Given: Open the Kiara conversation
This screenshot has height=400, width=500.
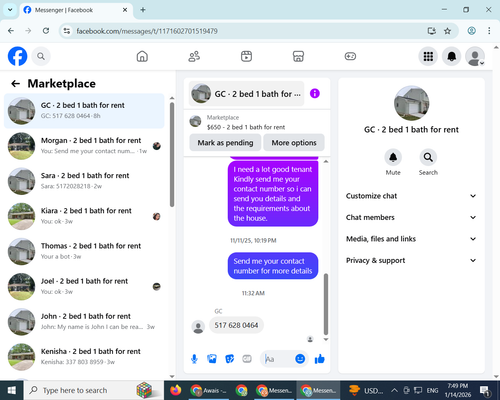Looking at the screenshot, I should pyautogui.click(x=84, y=216).
